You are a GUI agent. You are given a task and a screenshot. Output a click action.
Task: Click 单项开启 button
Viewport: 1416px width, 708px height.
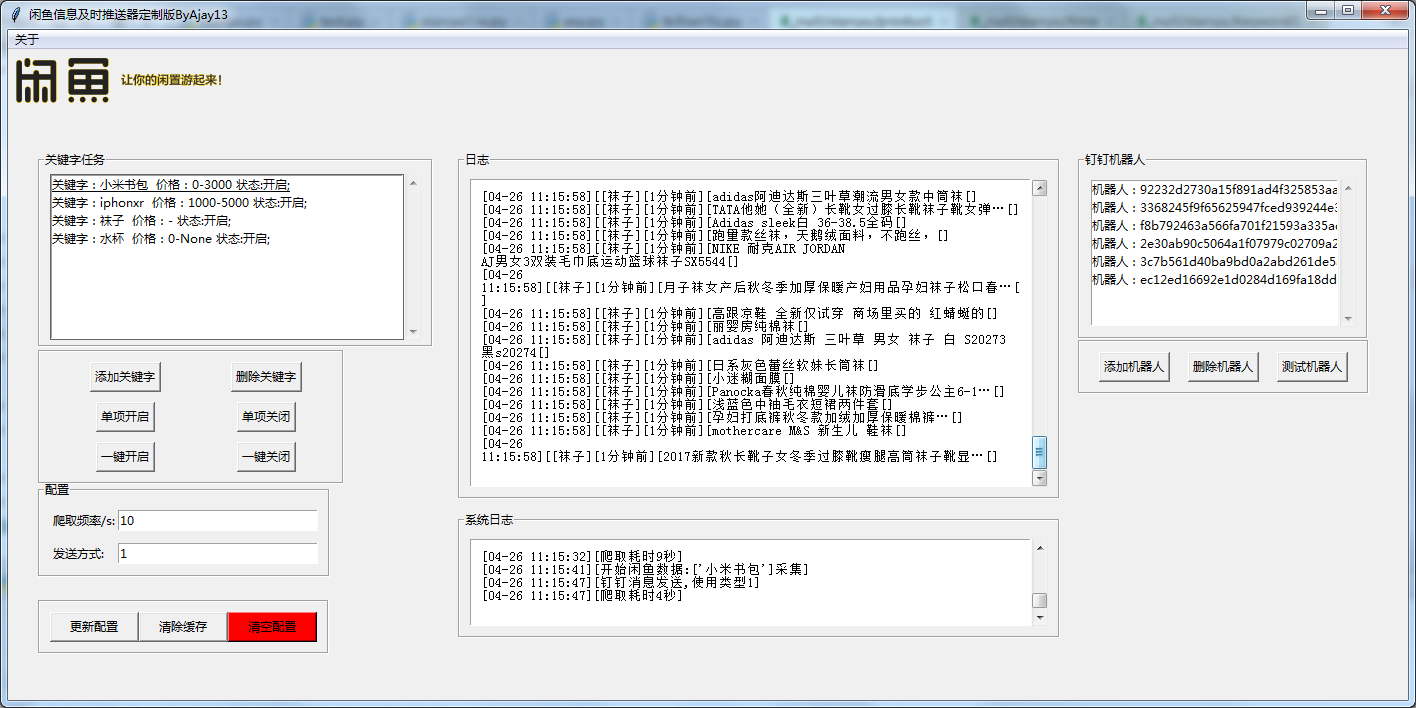click(125, 417)
